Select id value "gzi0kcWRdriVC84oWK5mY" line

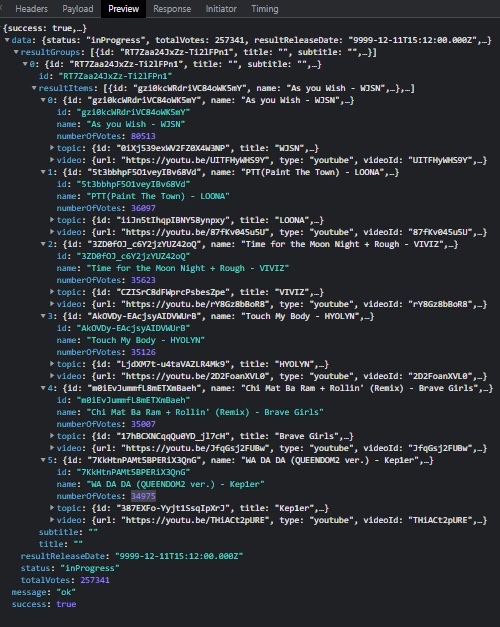[124, 112]
